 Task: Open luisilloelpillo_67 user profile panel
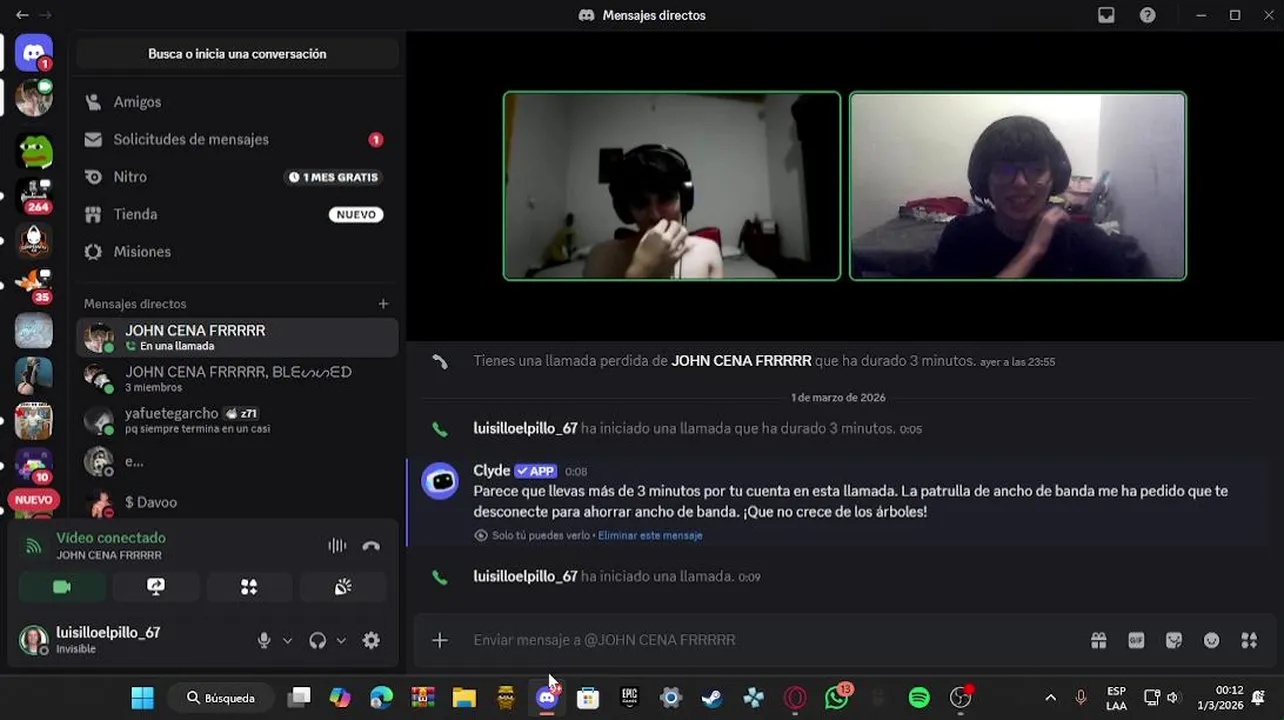(90, 640)
